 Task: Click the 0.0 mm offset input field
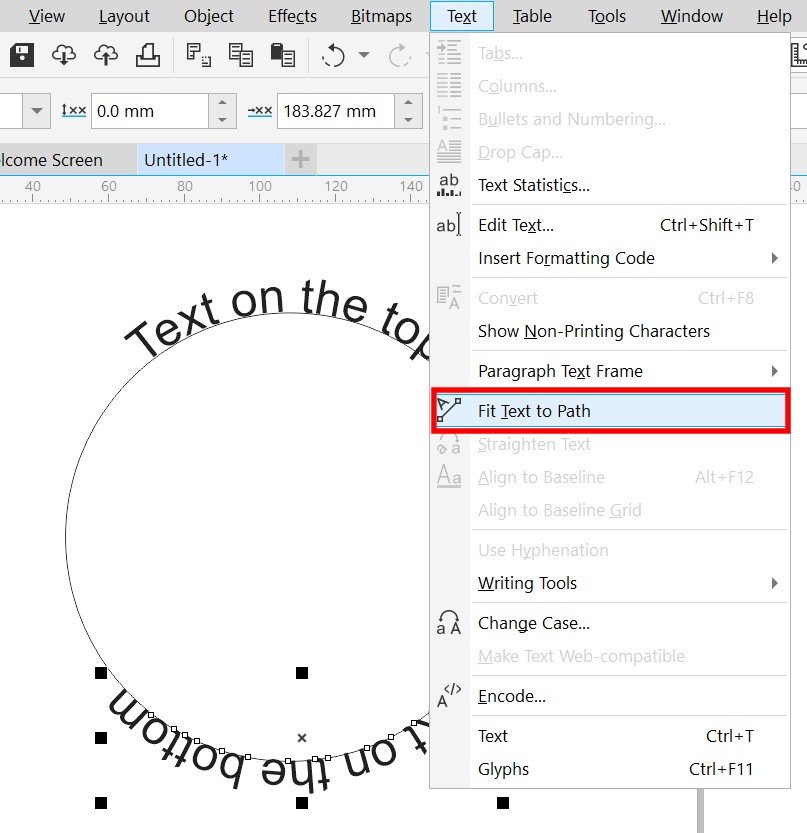pyautogui.click(x=148, y=111)
